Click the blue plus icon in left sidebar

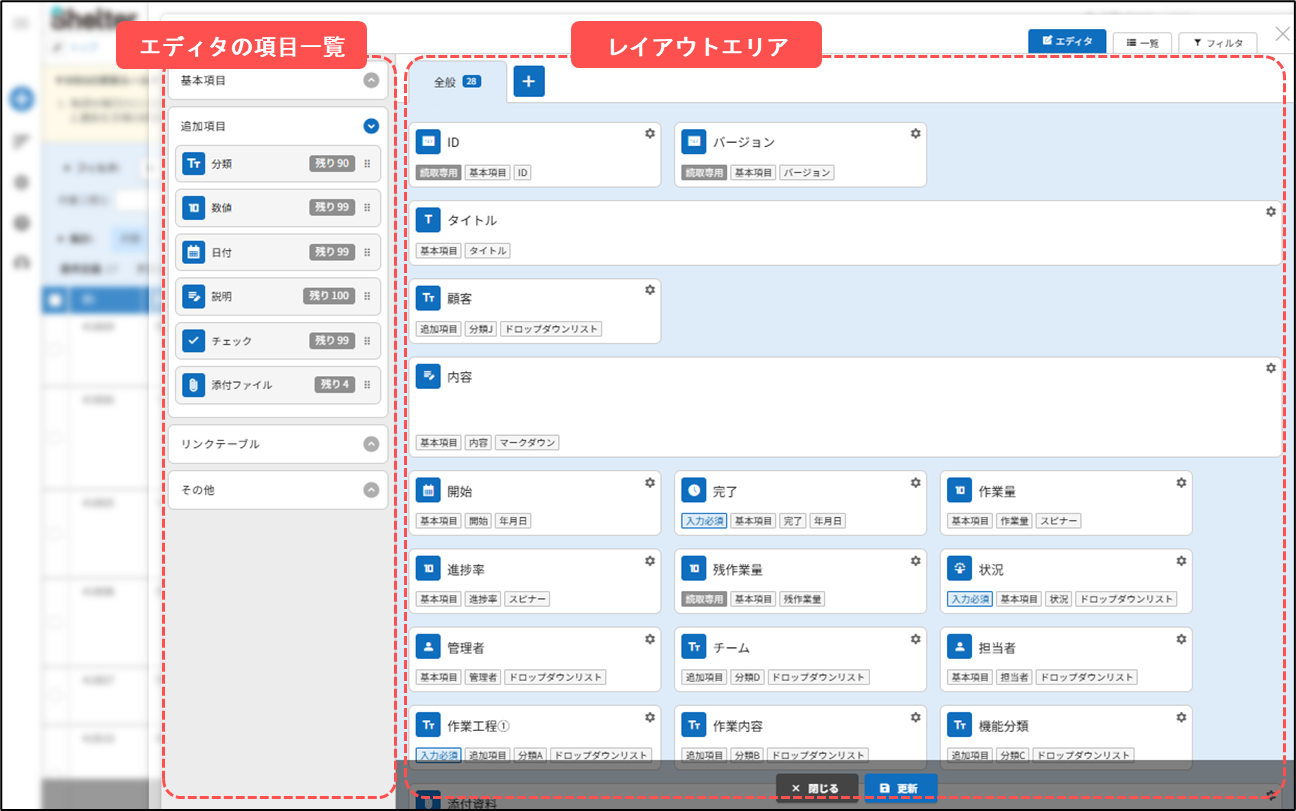click(x=21, y=99)
